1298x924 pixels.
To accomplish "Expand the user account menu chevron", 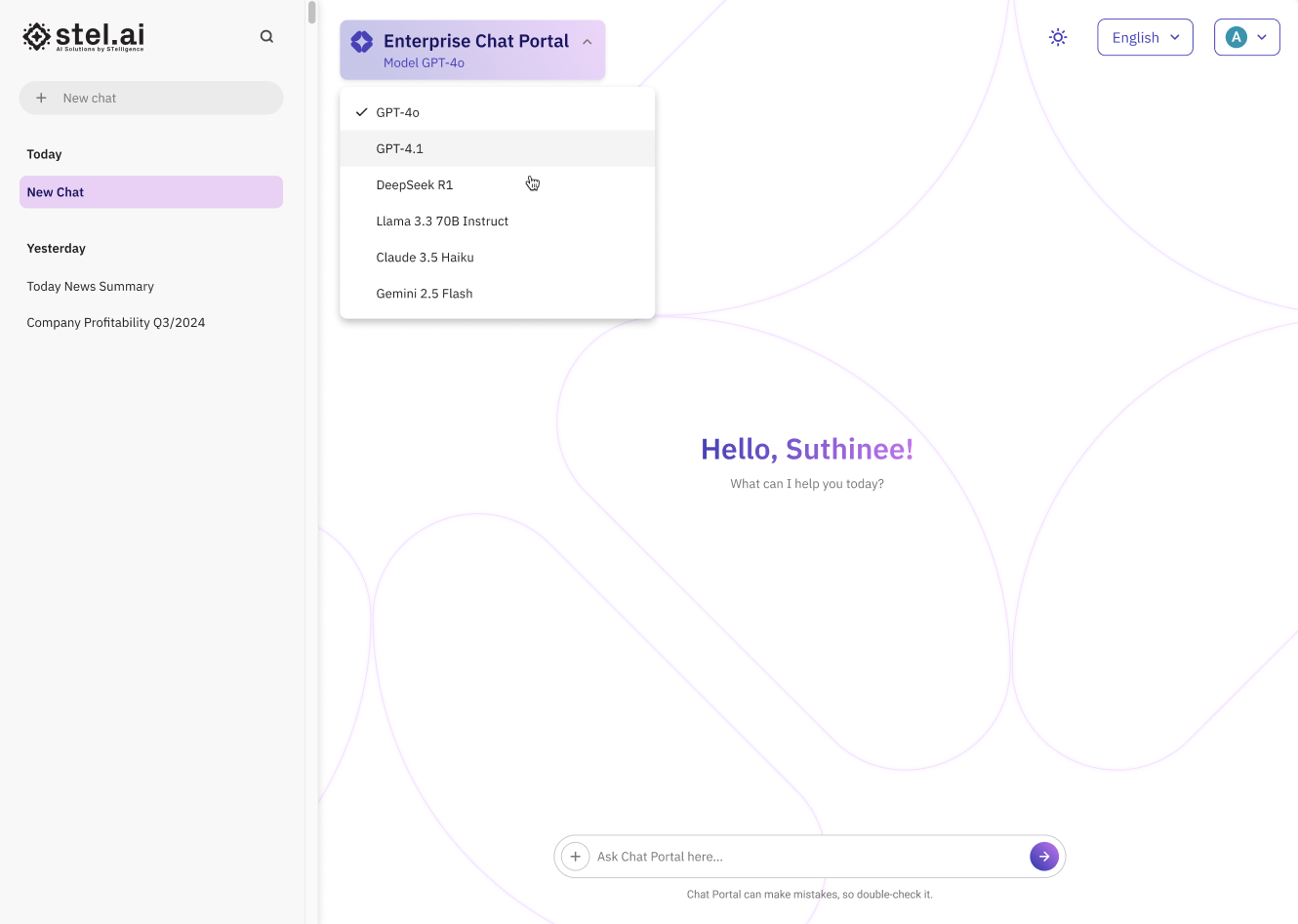I will point(1262,38).
